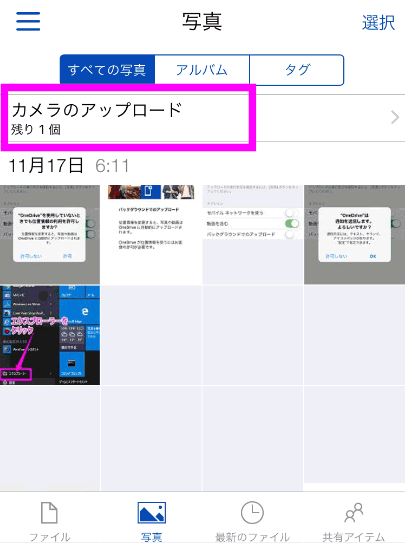
Task: Open Windows start menu screenshot thumbnail
Action: tap(50, 335)
